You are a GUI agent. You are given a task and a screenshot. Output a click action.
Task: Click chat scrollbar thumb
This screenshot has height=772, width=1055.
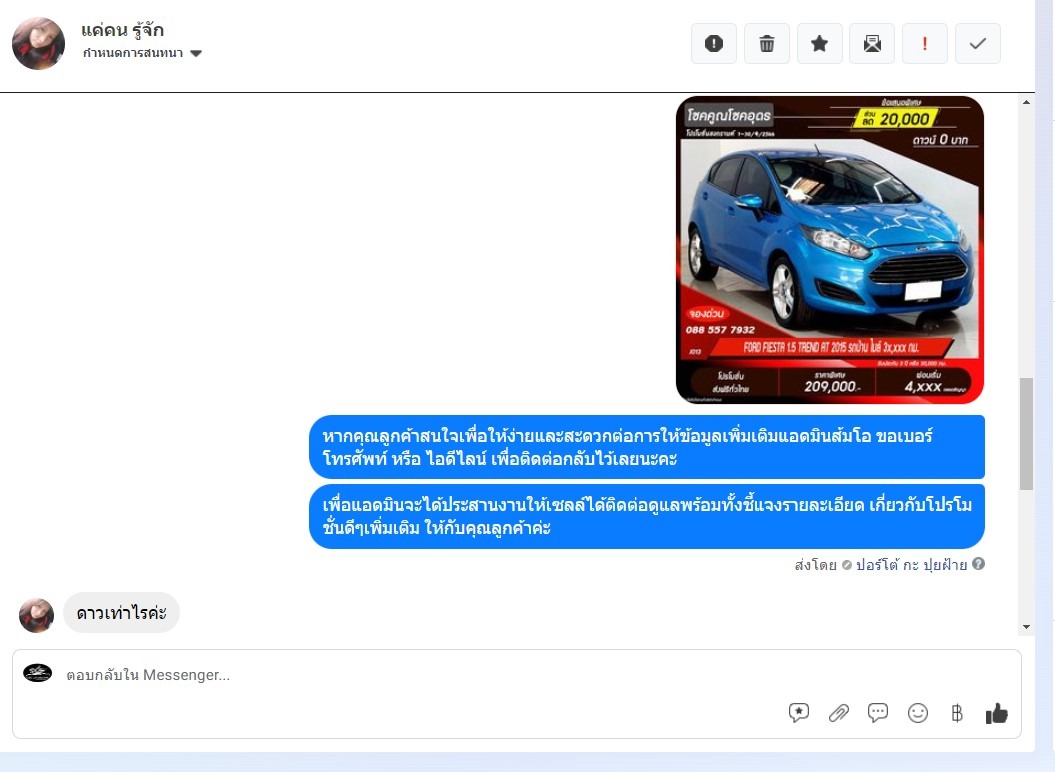1026,434
